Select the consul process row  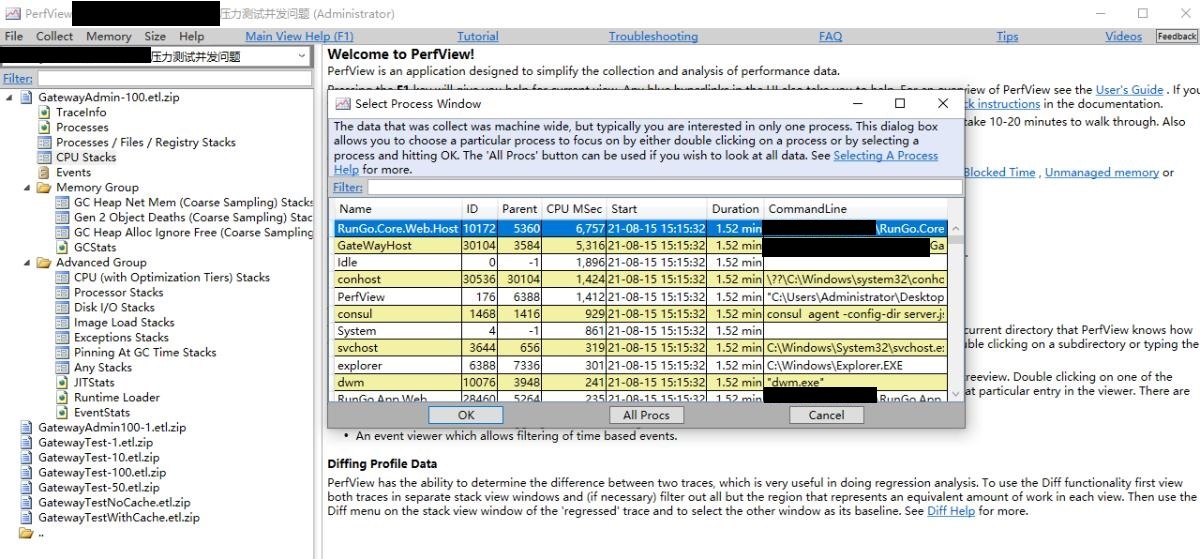640,313
